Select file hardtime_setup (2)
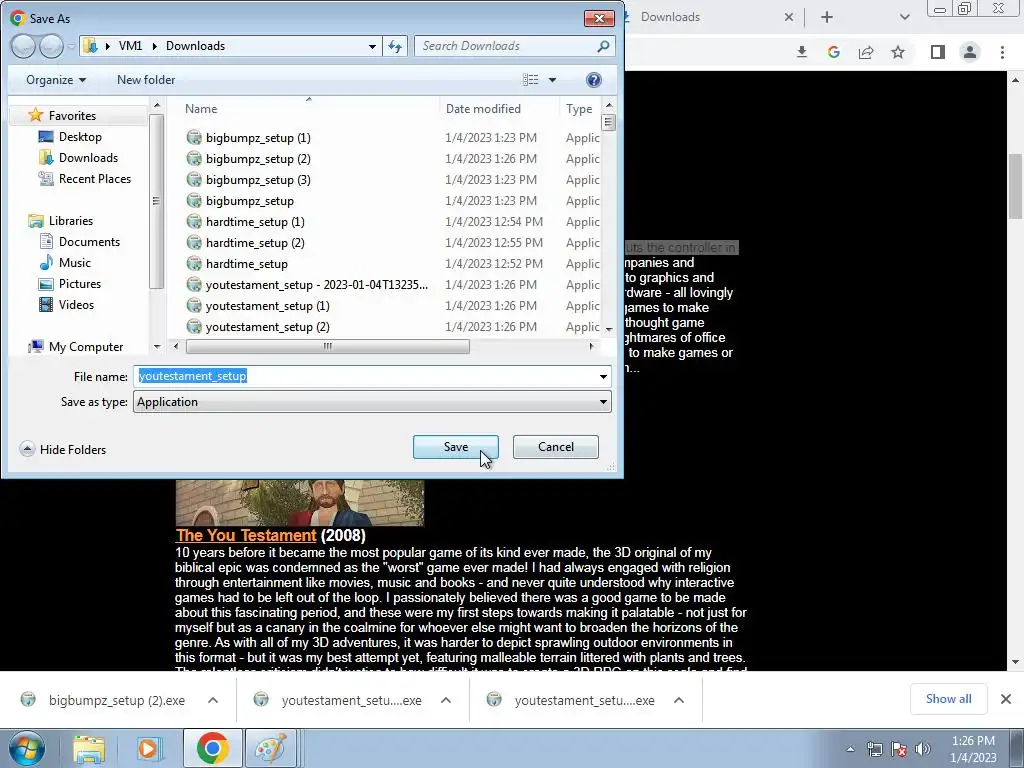Viewport: 1024px width, 768px height. click(255, 242)
